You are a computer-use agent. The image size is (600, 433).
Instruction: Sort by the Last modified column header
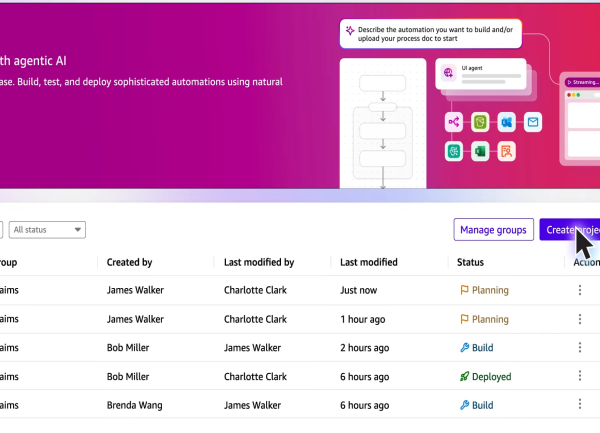[368, 262]
